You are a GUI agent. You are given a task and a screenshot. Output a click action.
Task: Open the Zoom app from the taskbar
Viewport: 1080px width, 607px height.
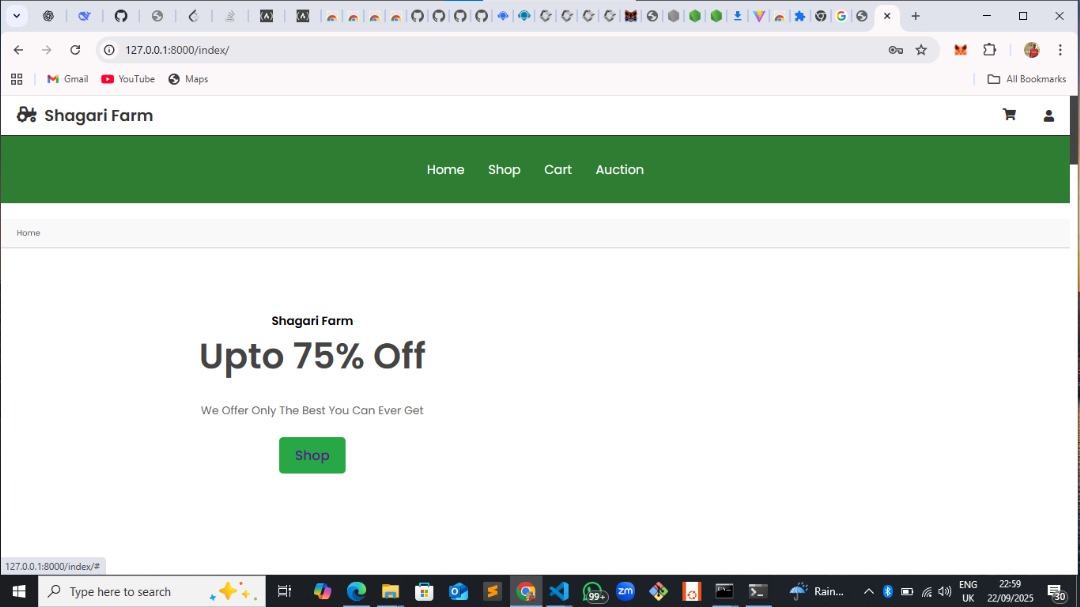click(x=625, y=591)
